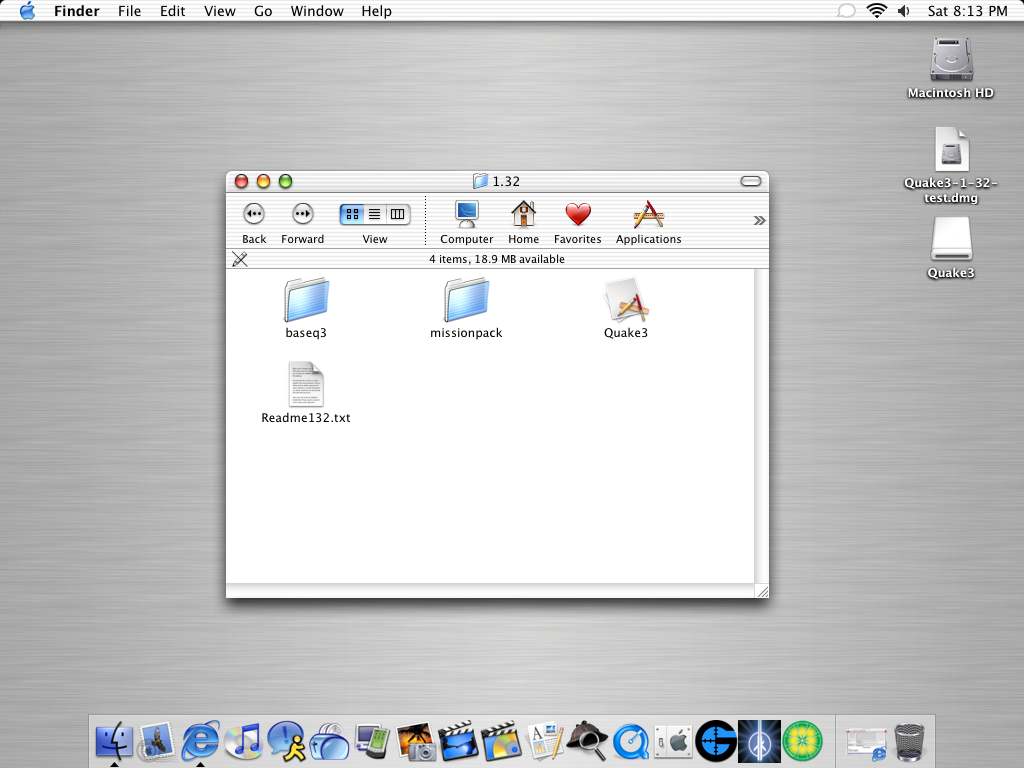The width and height of the screenshot is (1024, 768).
Task: Click the 1.32 title folder icon
Action: pos(481,181)
